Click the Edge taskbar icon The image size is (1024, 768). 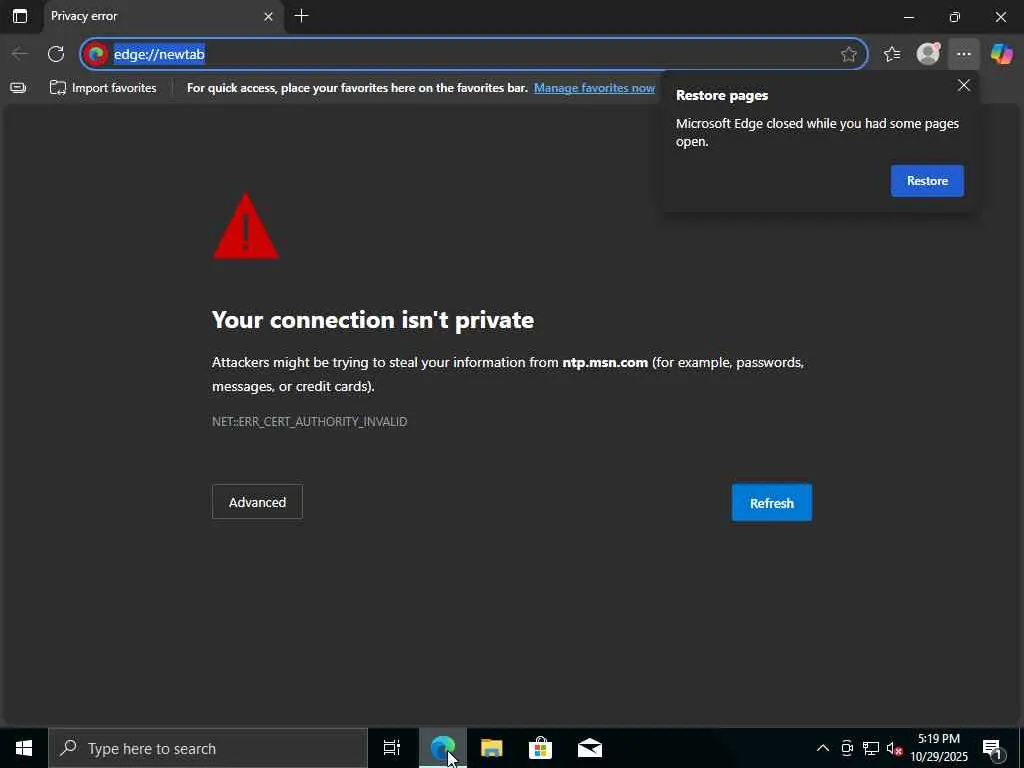442,748
